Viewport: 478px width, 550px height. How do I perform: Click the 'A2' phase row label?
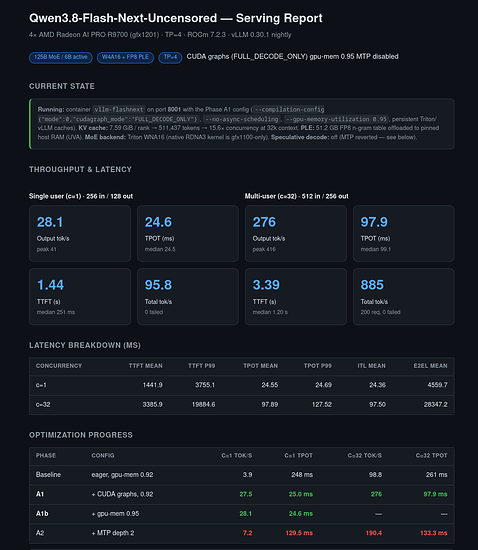coord(40,533)
